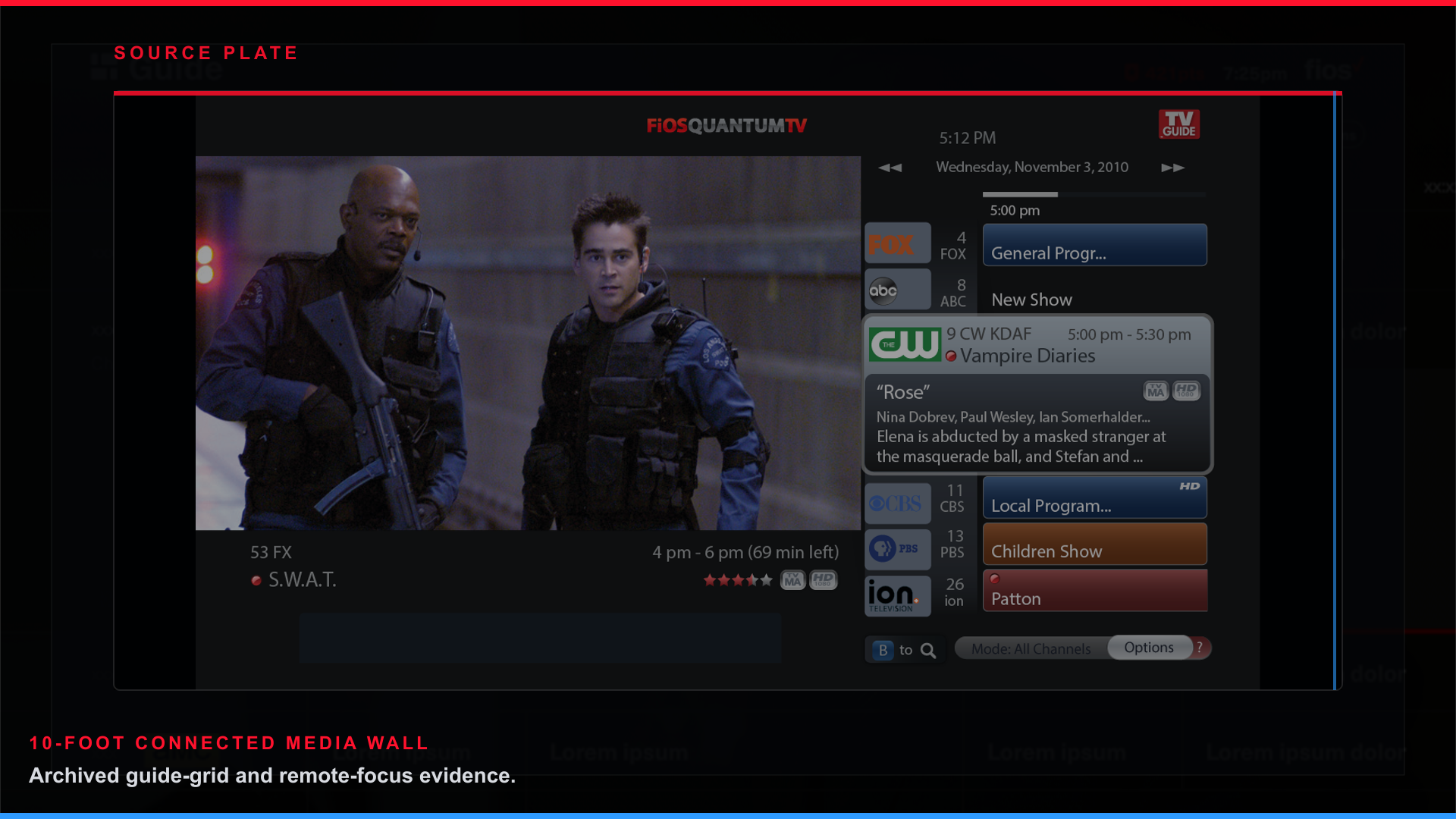Viewport: 1456px width, 819px height.
Task: Click channel number 4 FOX label
Action: [x=953, y=246]
